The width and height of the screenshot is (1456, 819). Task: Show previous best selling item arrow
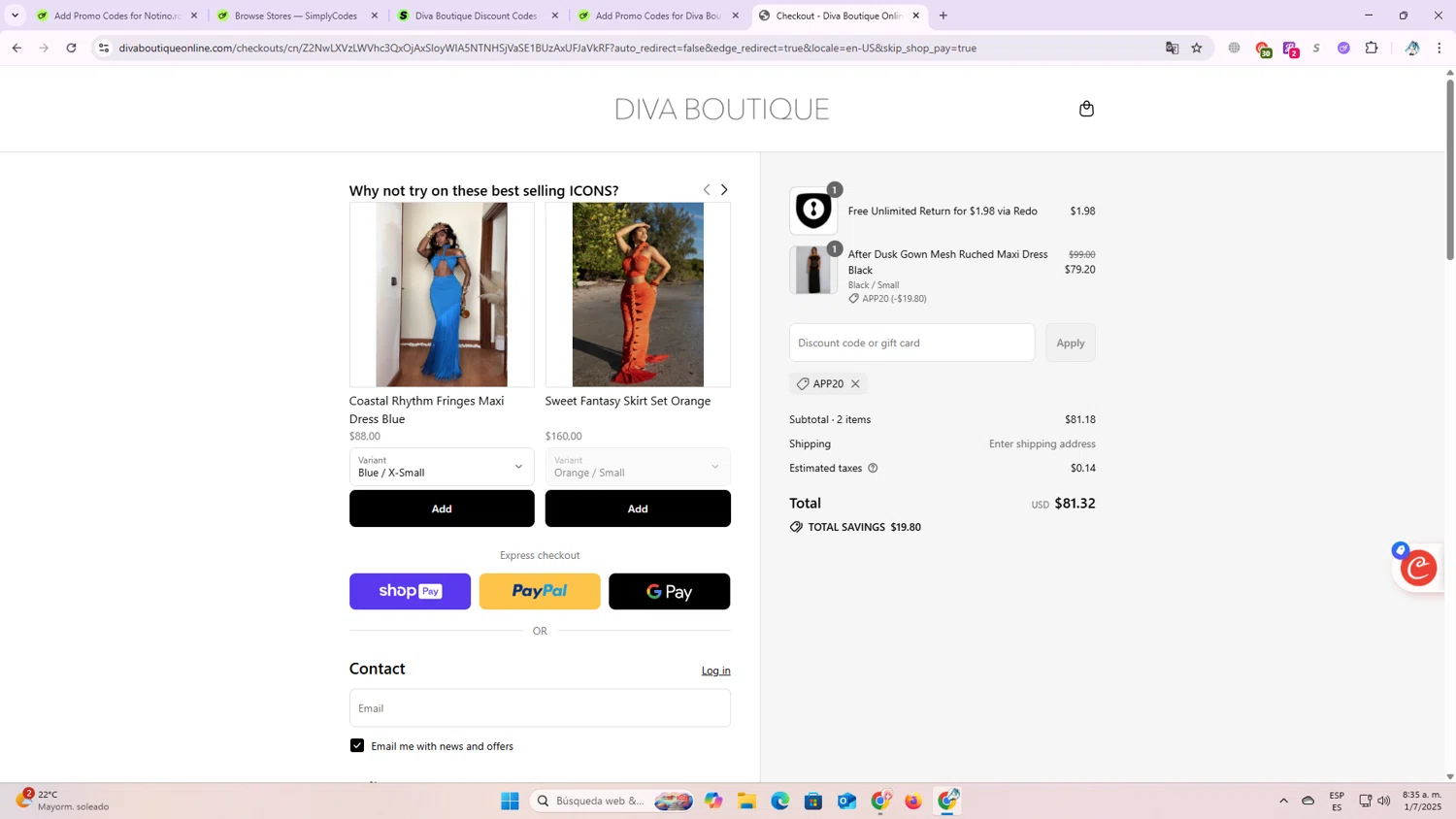point(707,190)
